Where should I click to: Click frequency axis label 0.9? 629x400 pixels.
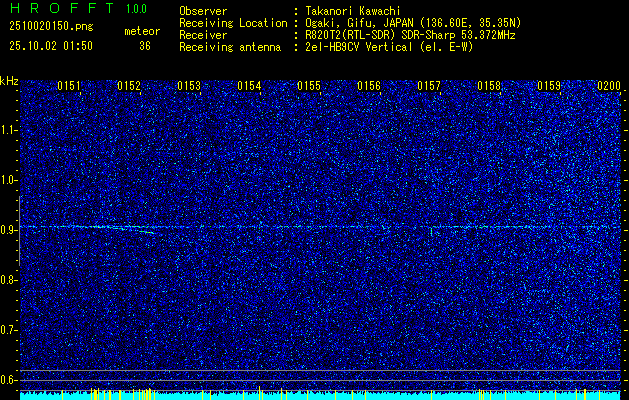coord(8,230)
